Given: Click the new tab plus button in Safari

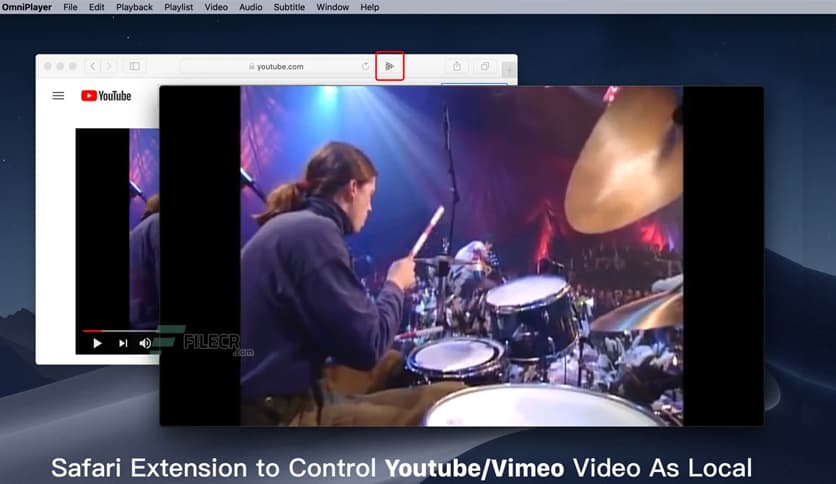Looking at the screenshot, I should tap(509, 69).
